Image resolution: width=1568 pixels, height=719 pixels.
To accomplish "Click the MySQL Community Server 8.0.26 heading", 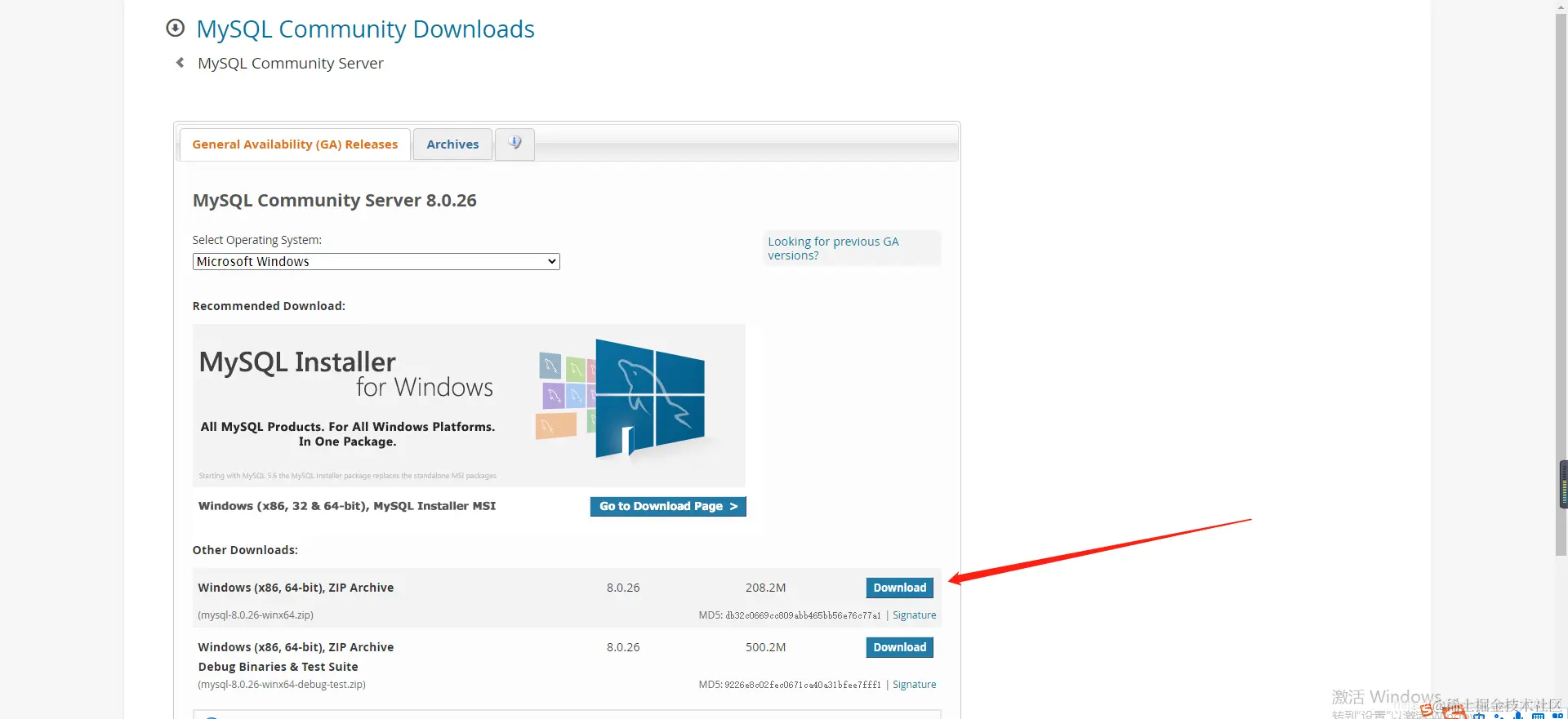I will coord(335,201).
